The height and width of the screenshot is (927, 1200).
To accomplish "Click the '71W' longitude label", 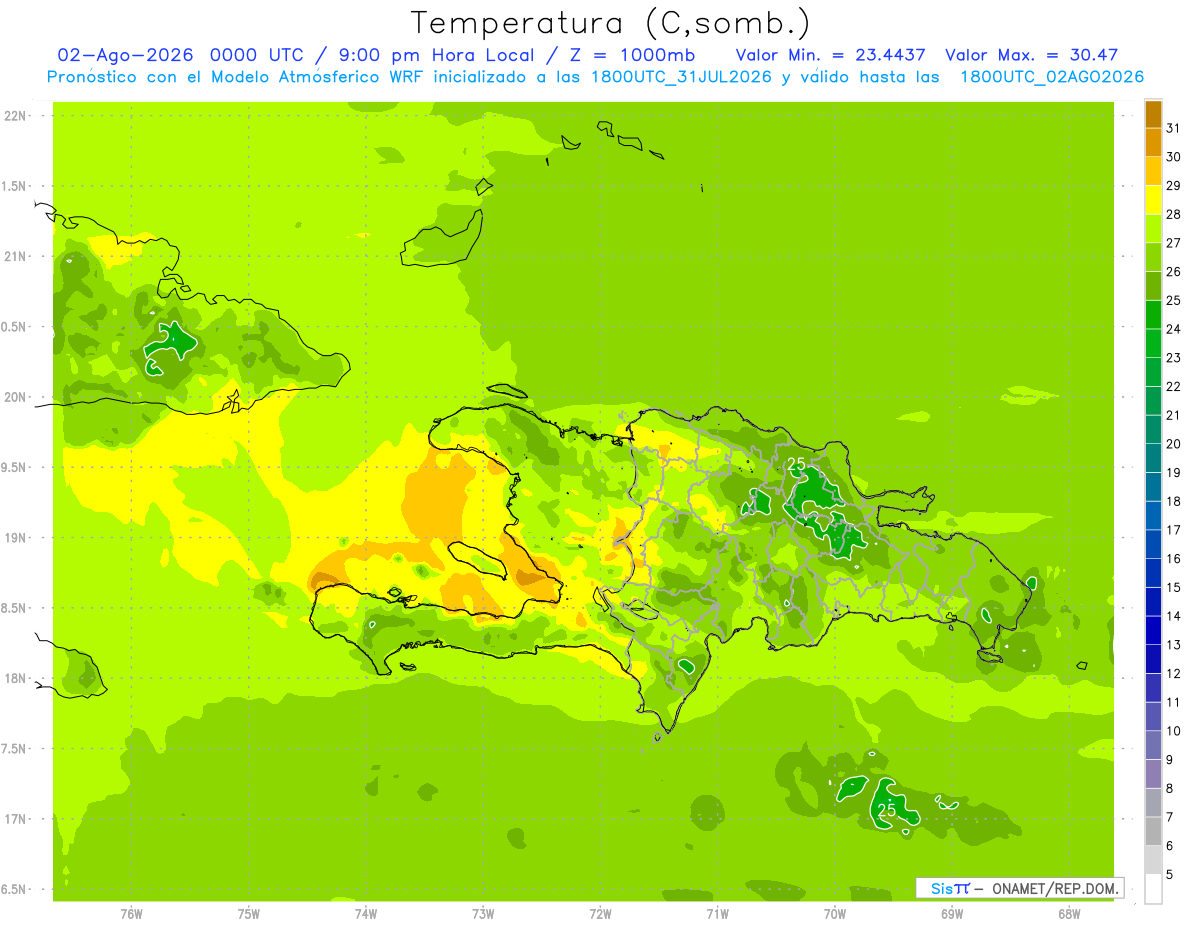I will pos(717,914).
